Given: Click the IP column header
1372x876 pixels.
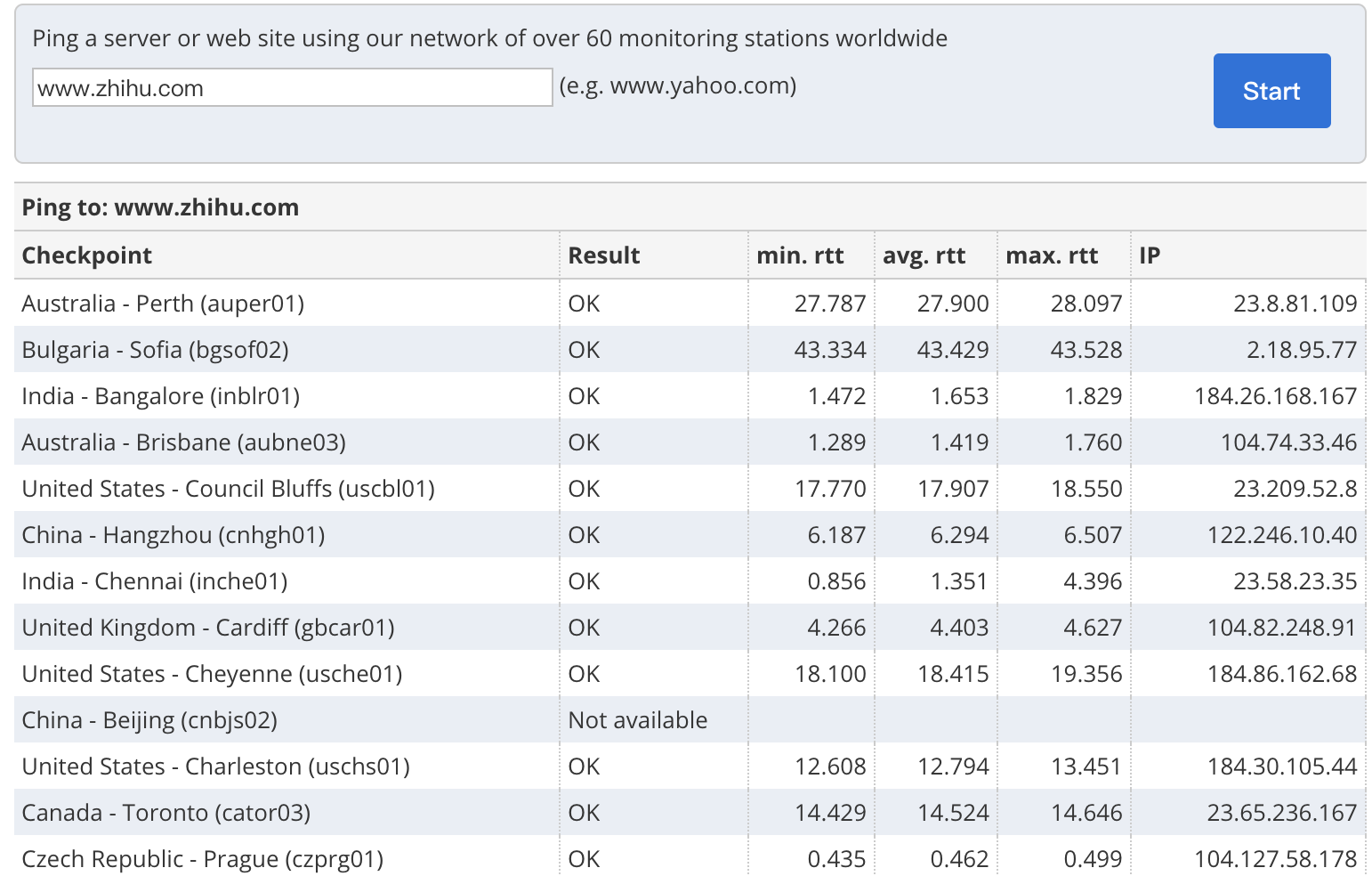Looking at the screenshot, I should [1150, 255].
